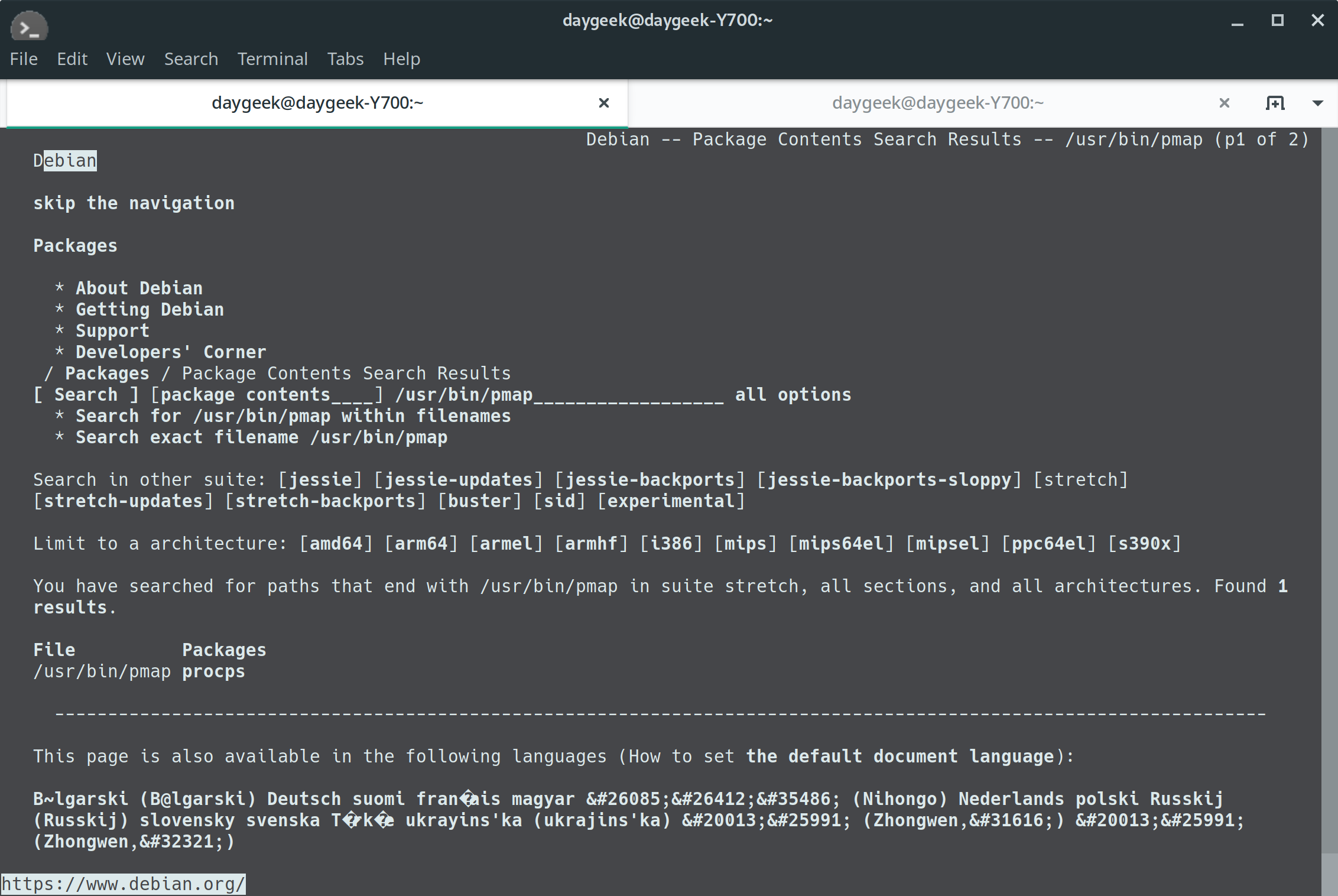1338x896 pixels.
Task: Switch to the second daygeek@daygeek-Y700 tab
Action: [938, 103]
